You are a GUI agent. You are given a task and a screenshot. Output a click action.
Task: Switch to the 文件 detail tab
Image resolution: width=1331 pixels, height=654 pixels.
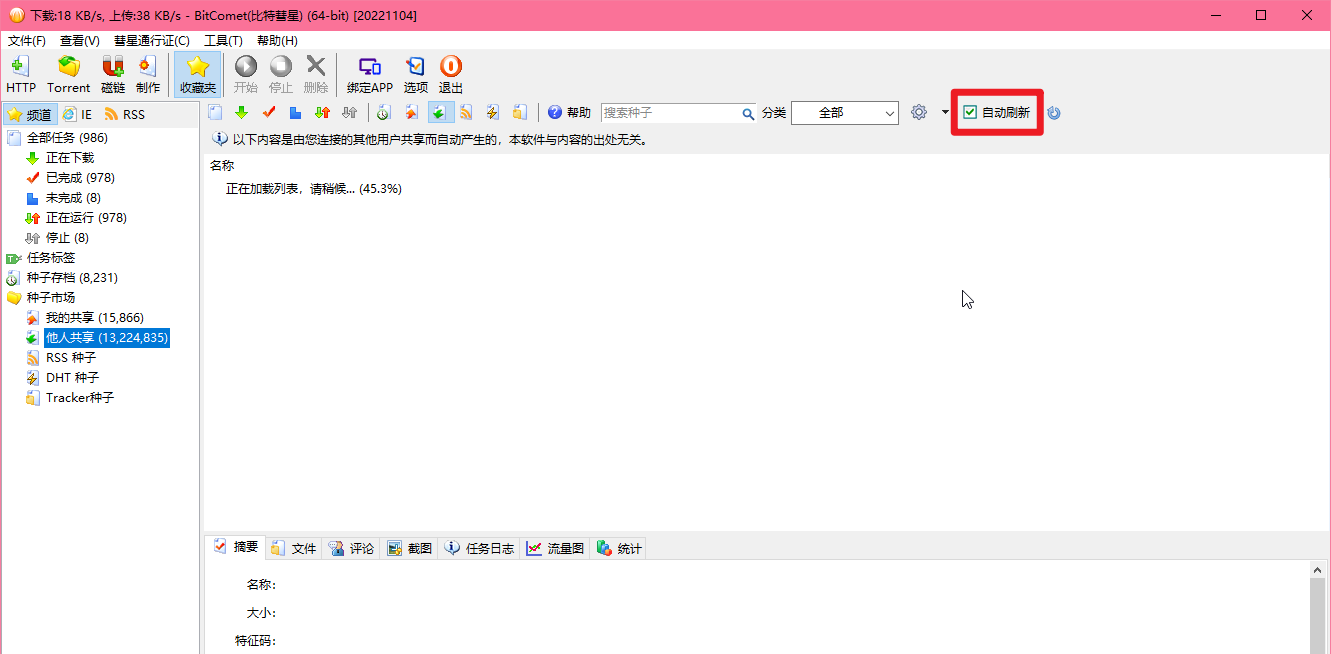click(294, 548)
